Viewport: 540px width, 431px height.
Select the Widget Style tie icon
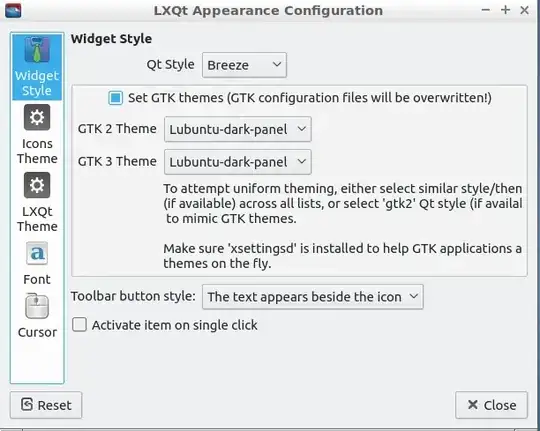coord(37,50)
